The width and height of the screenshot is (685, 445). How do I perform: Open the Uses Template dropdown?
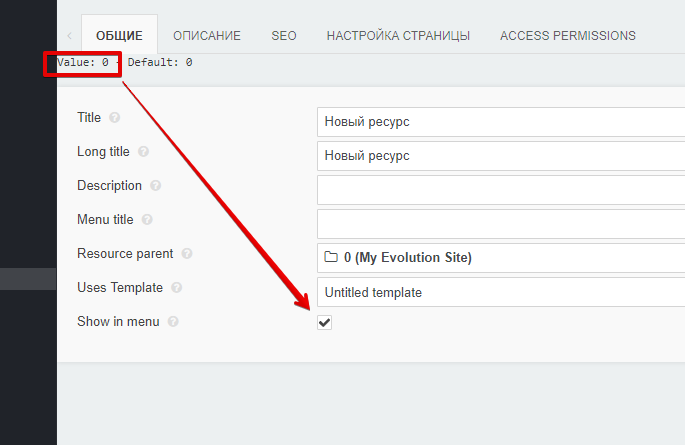click(x=501, y=292)
